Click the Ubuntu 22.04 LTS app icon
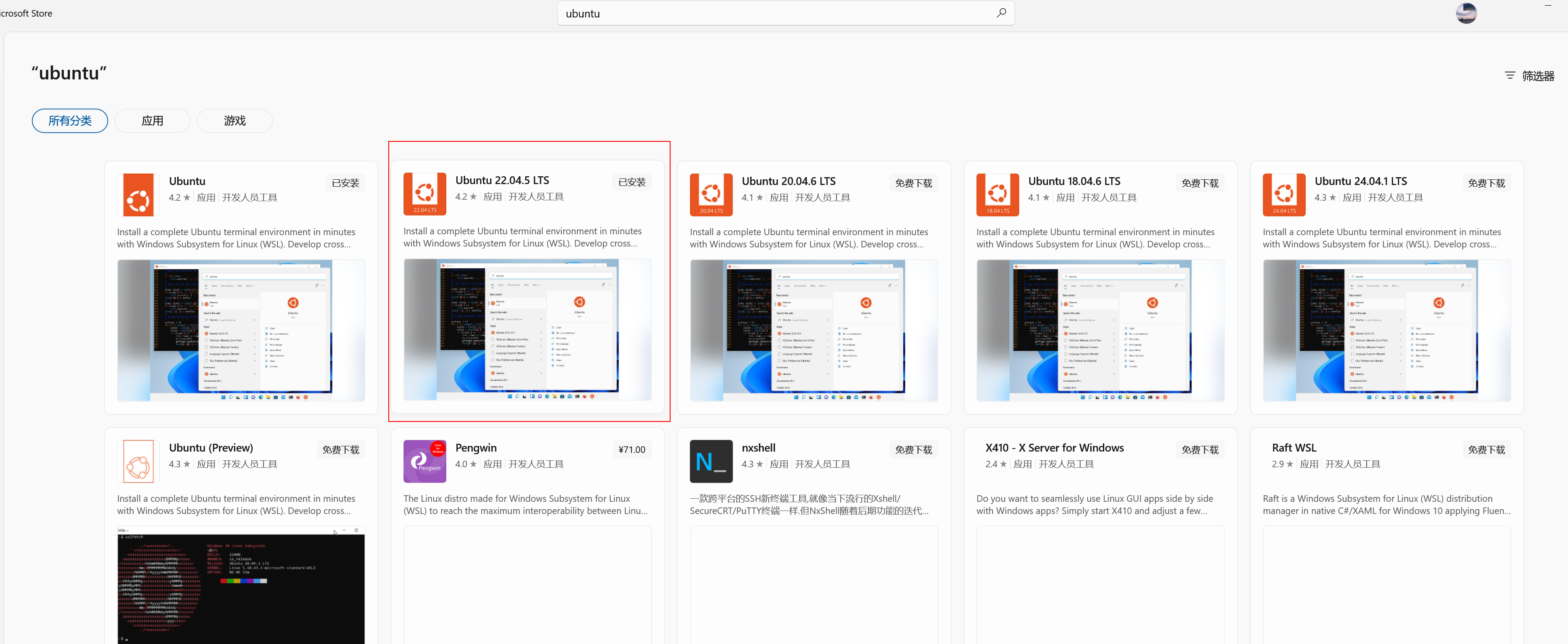The width and height of the screenshot is (1568, 644). click(424, 194)
